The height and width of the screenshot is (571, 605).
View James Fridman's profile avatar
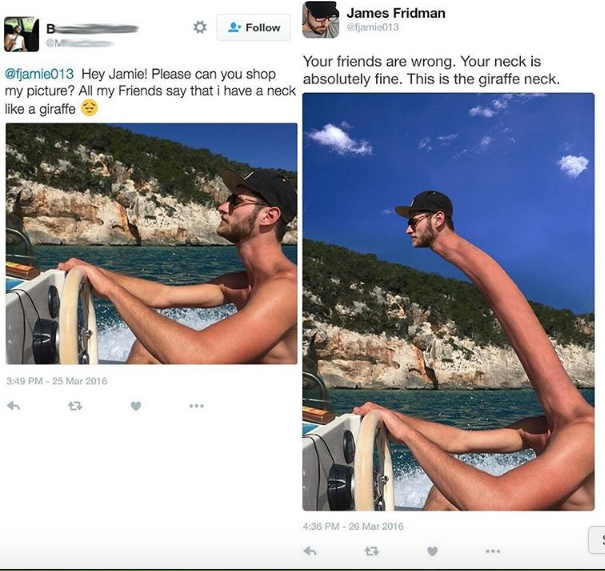320,19
